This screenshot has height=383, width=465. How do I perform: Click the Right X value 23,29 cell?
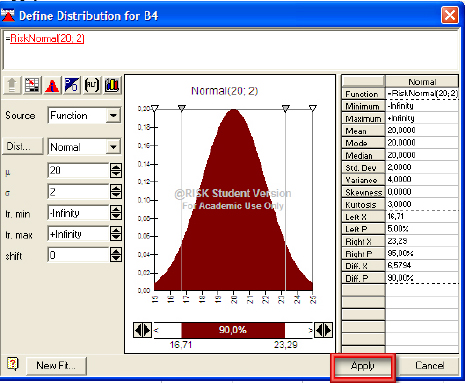coord(423,241)
